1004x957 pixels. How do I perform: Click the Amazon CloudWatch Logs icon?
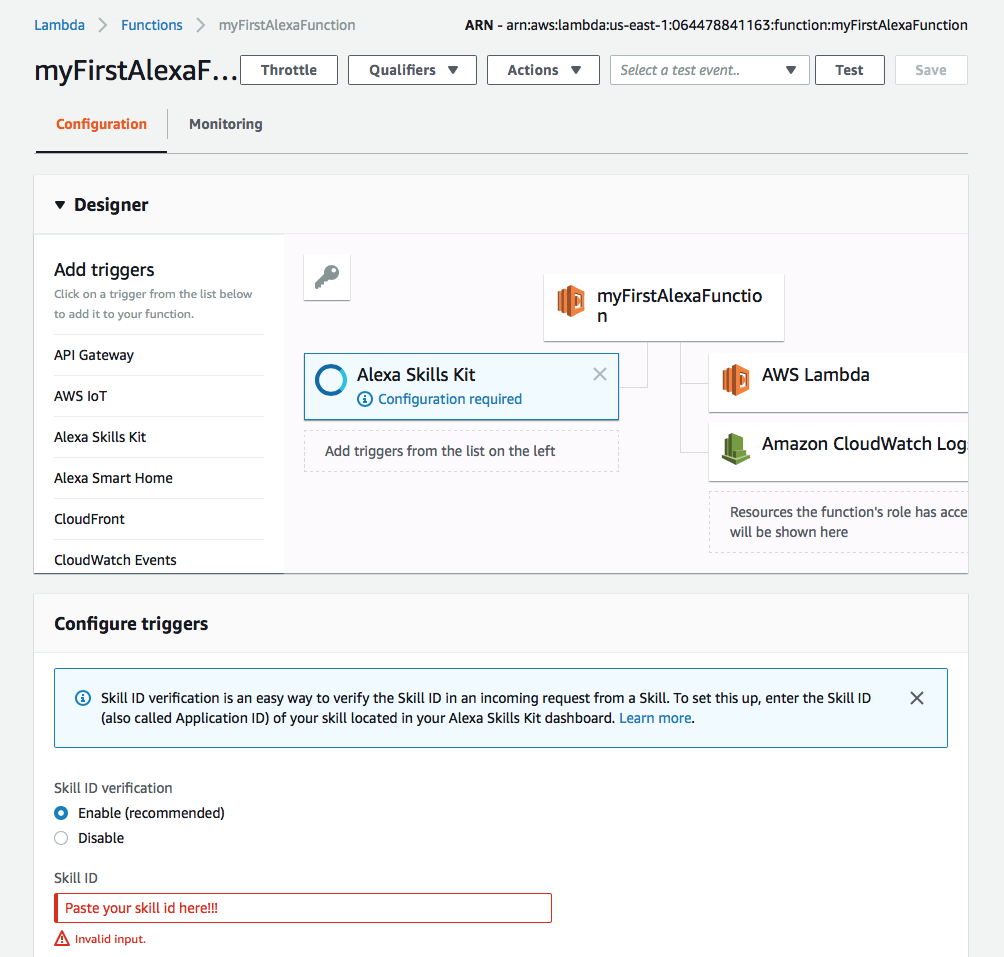(x=736, y=449)
